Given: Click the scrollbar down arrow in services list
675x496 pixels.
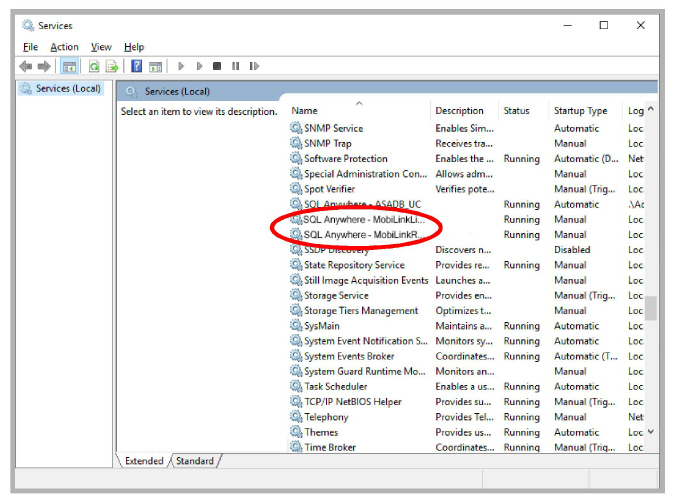Looking at the screenshot, I should click(651, 431).
